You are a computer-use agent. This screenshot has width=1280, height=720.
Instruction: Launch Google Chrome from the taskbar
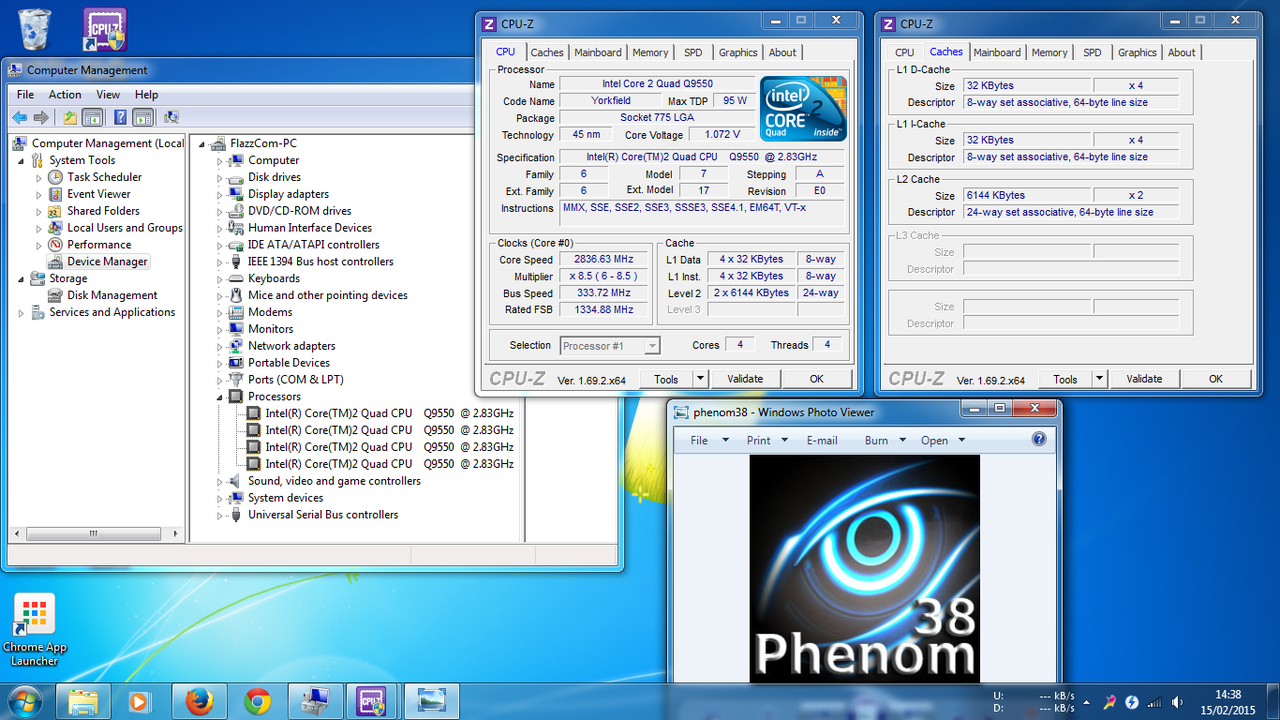coord(257,702)
